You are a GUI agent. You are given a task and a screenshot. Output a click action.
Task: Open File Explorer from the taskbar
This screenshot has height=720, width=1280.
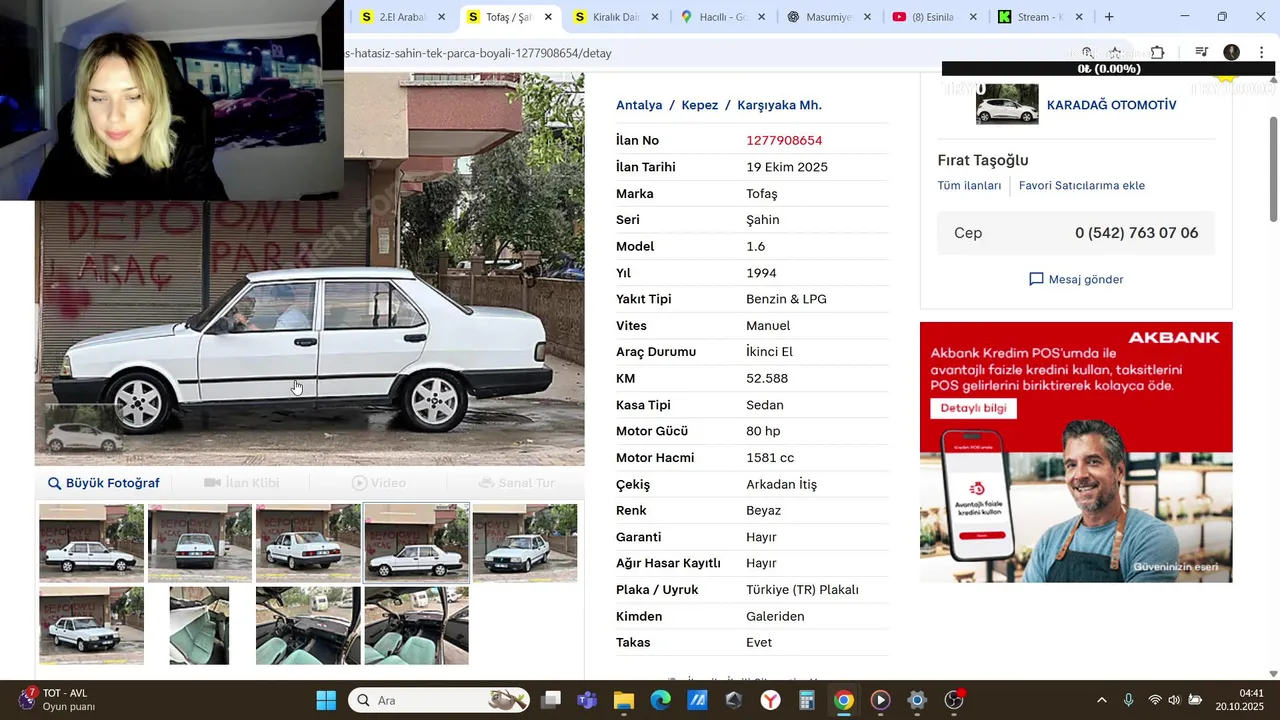click(x=624, y=700)
